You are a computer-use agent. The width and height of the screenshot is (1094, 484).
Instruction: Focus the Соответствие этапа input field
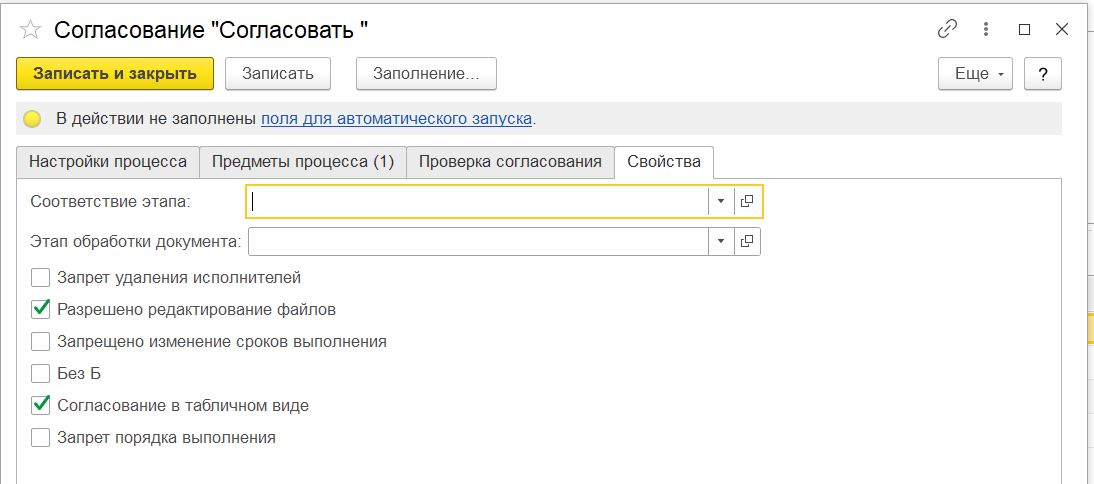click(477, 202)
